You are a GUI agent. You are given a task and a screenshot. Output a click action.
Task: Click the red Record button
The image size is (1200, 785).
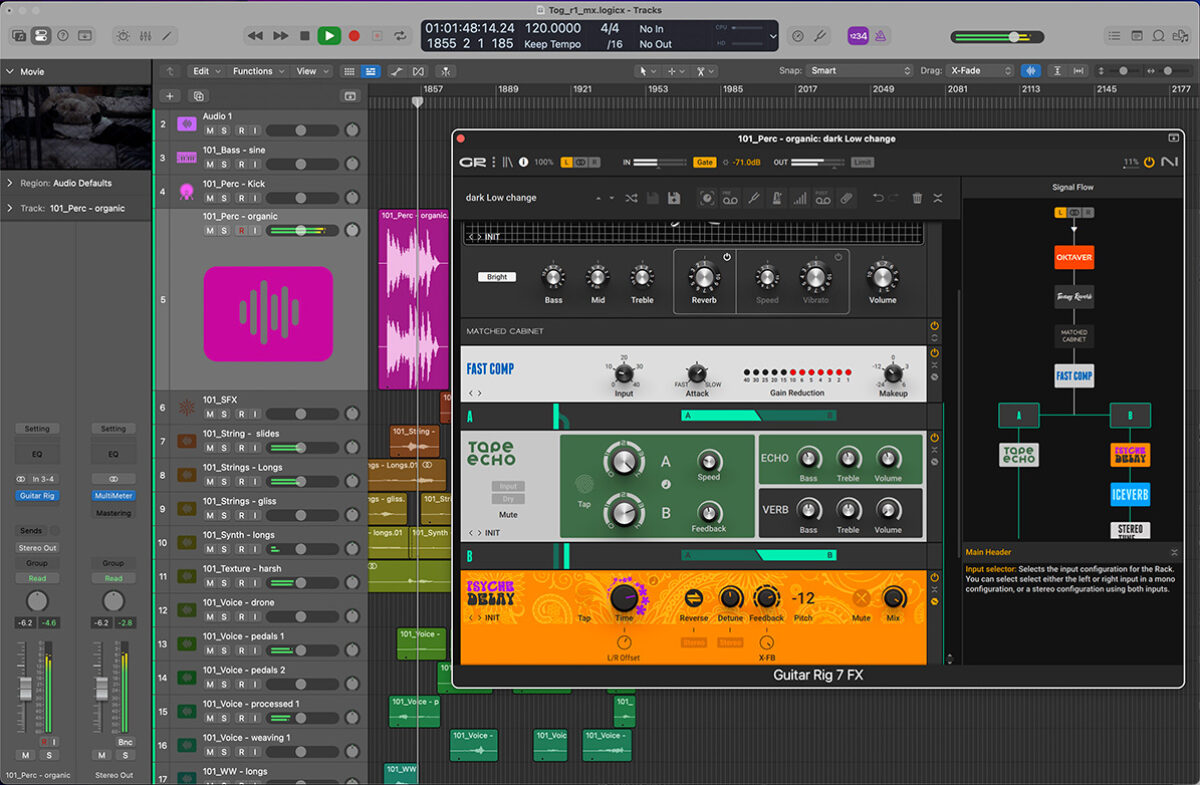click(353, 35)
